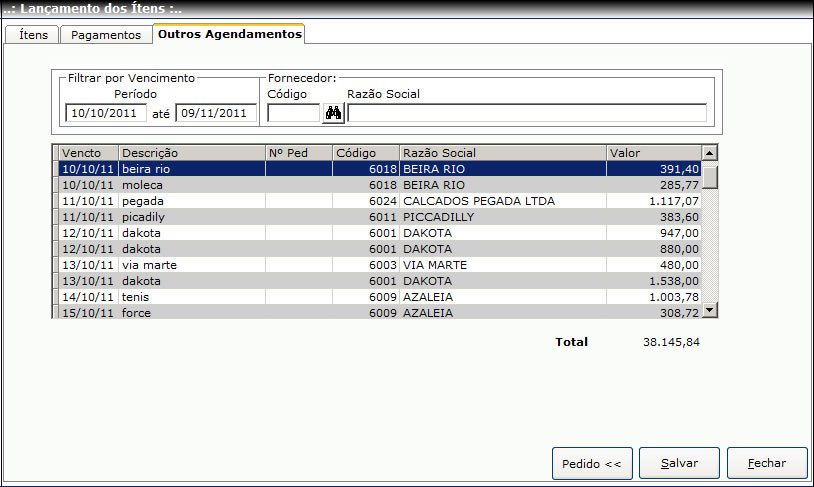Click the Fechar button
814x487 pixels.
click(x=767, y=463)
